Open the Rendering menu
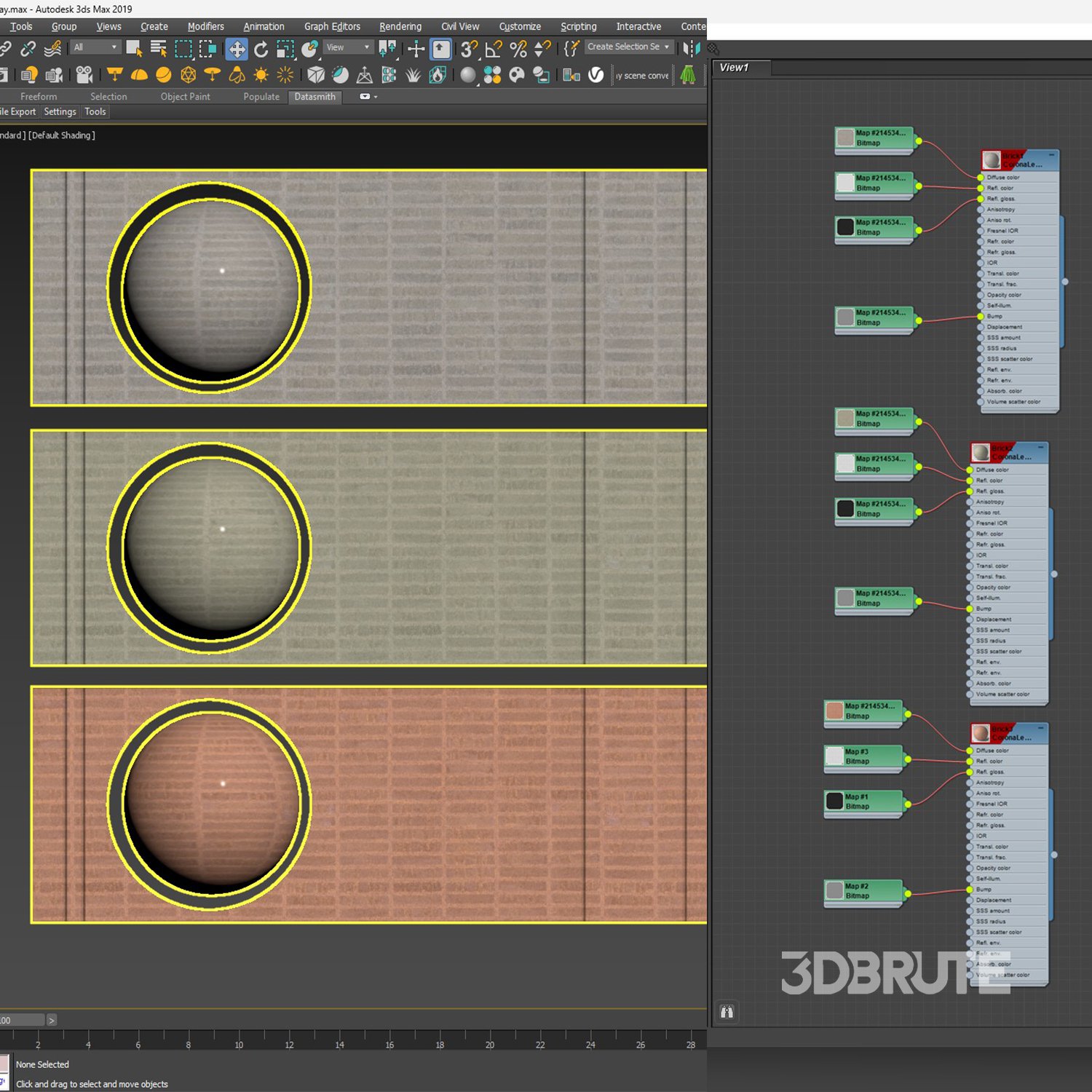The width and height of the screenshot is (1092, 1092). (400, 26)
